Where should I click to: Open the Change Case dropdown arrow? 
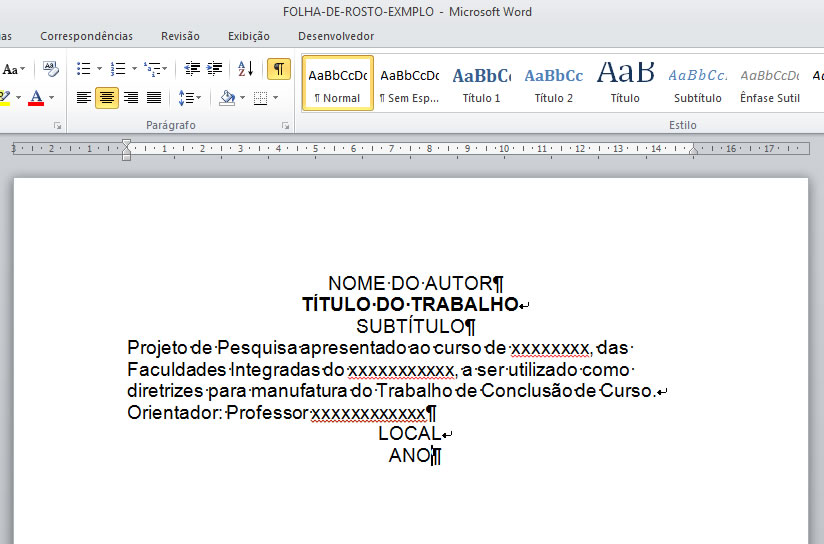click(23, 69)
